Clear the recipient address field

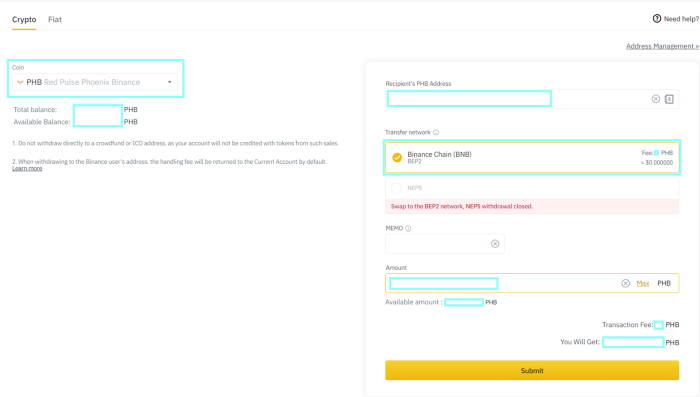[x=655, y=99]
